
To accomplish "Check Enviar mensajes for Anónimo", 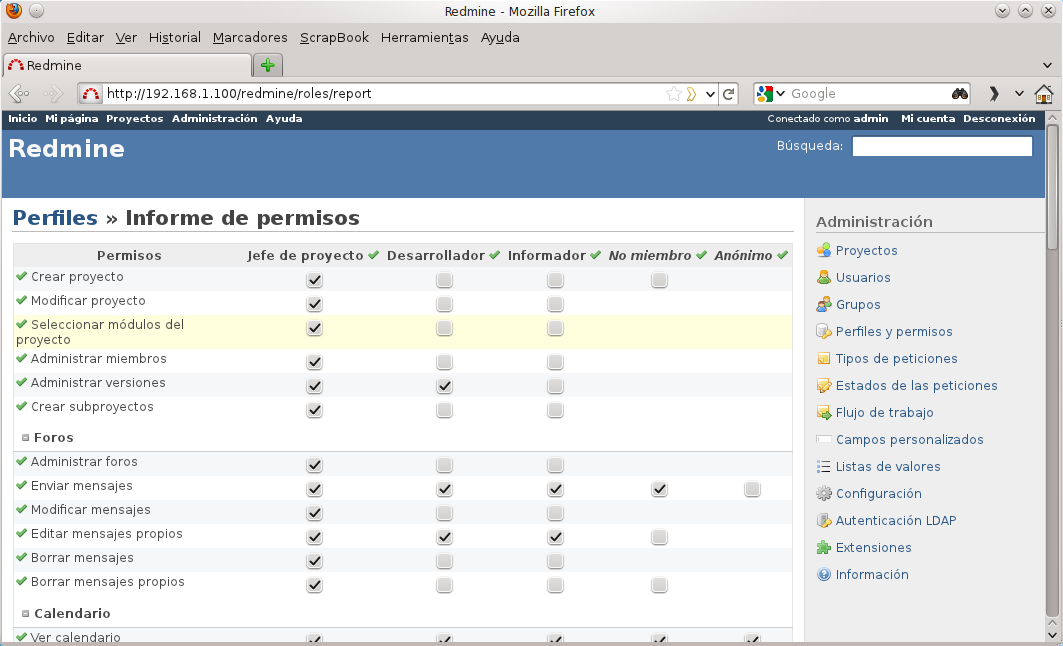I will 752,489.
